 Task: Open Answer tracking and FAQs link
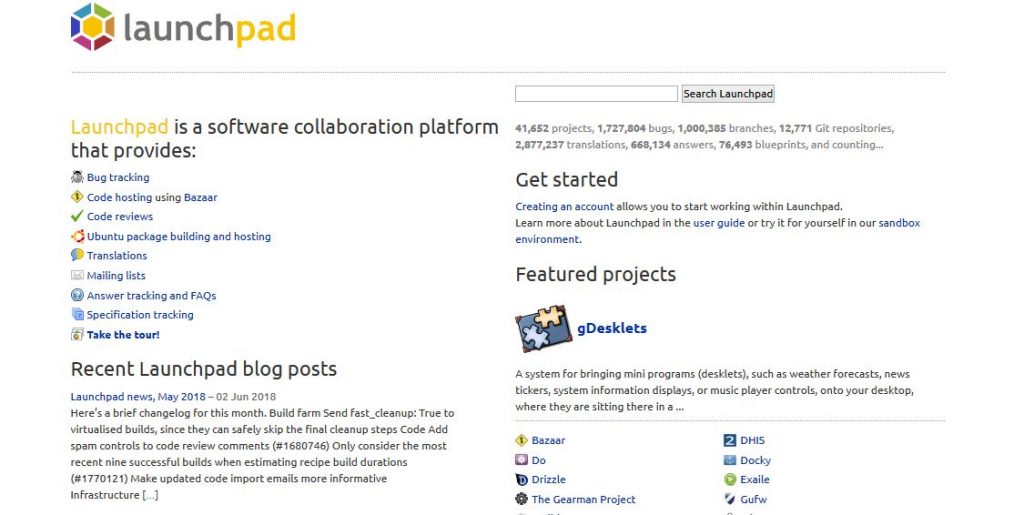click(152, 296)
